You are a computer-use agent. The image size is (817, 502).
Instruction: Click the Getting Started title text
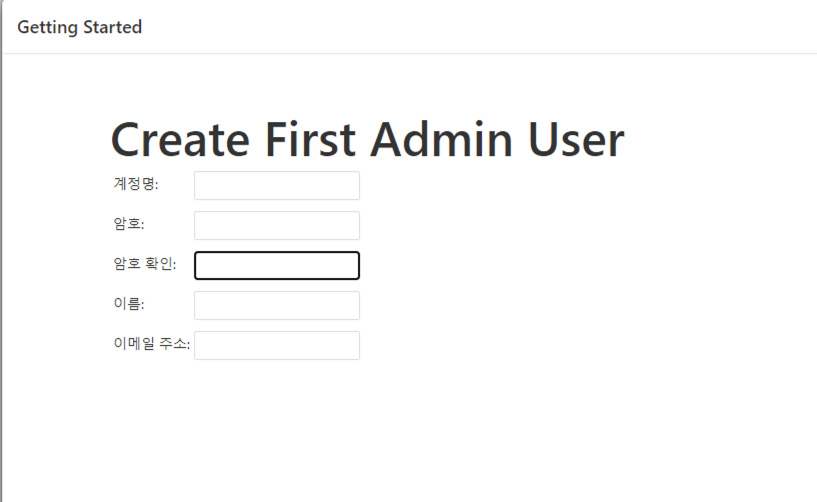click(79, 27)
